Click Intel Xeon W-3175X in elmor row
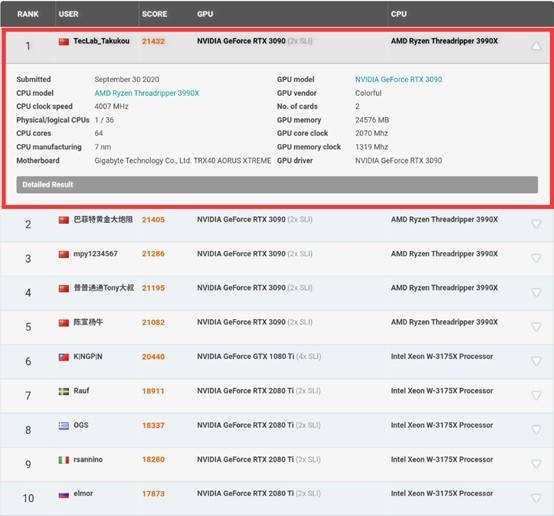 (442, 493)
